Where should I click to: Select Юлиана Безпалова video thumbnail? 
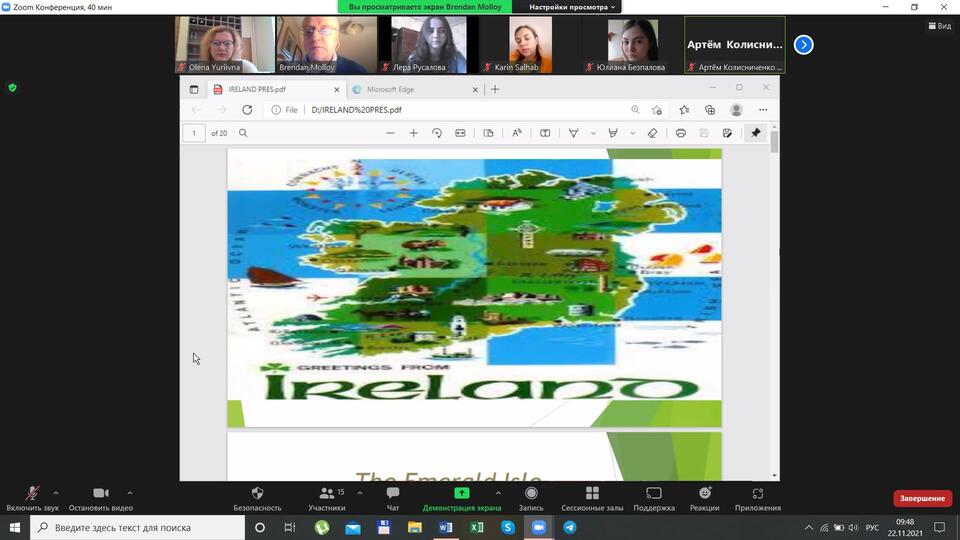tap(632, 45)
